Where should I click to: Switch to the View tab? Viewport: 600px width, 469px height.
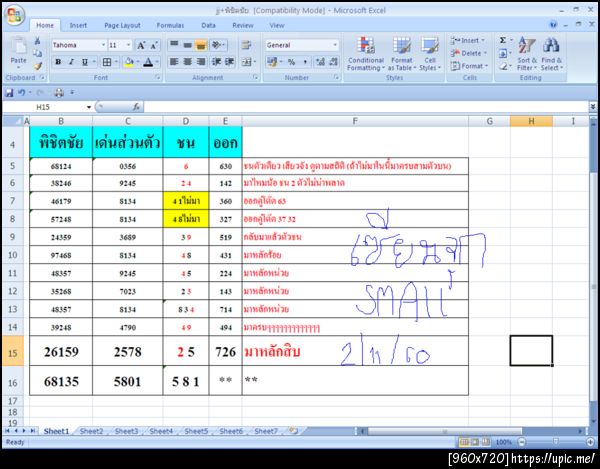pos(276,26)
